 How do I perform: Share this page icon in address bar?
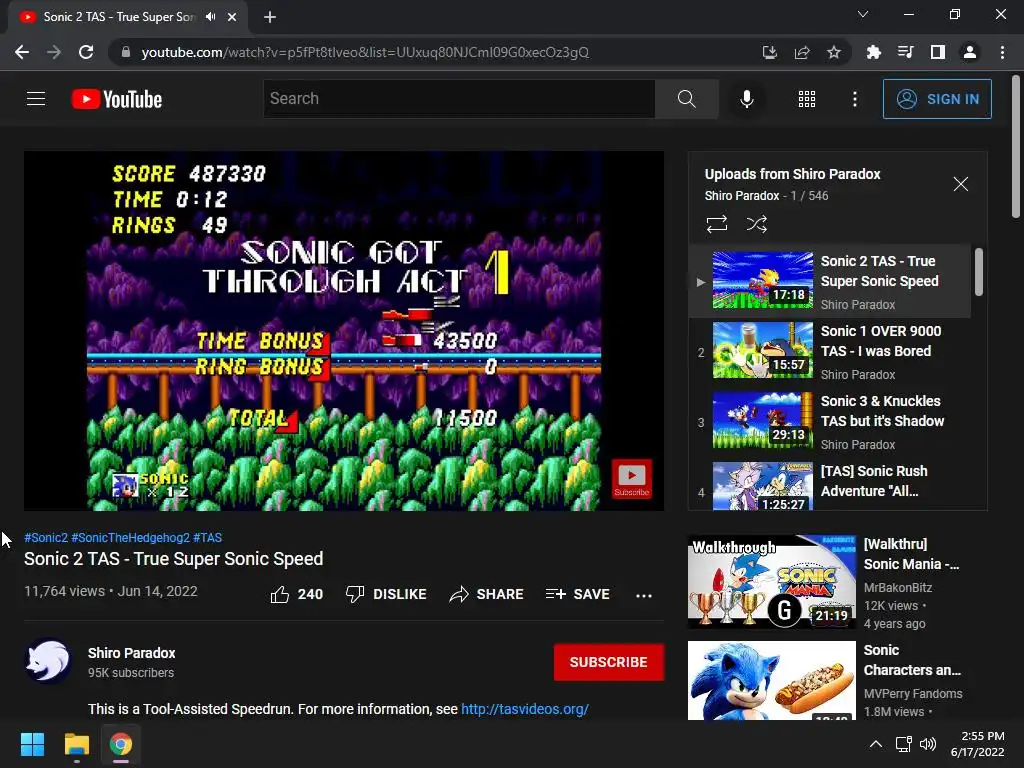[802, 52]
